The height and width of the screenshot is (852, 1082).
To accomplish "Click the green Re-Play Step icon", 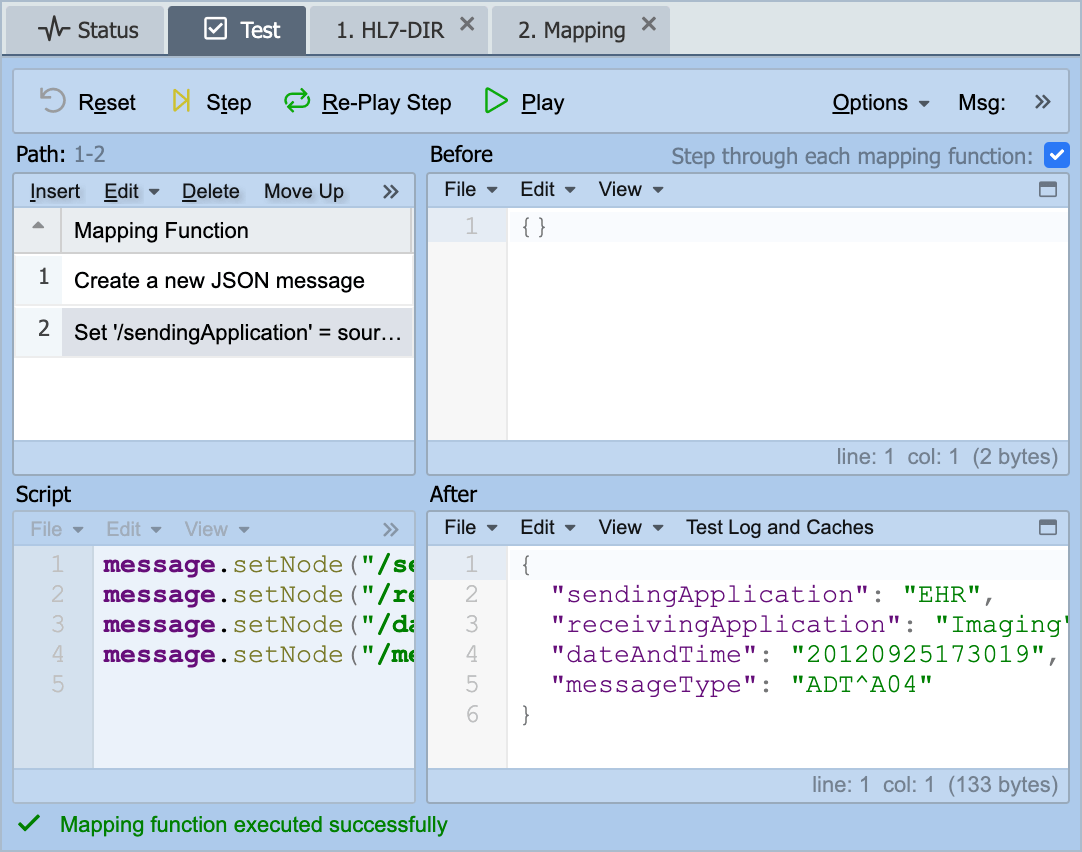I will [297, 101].
